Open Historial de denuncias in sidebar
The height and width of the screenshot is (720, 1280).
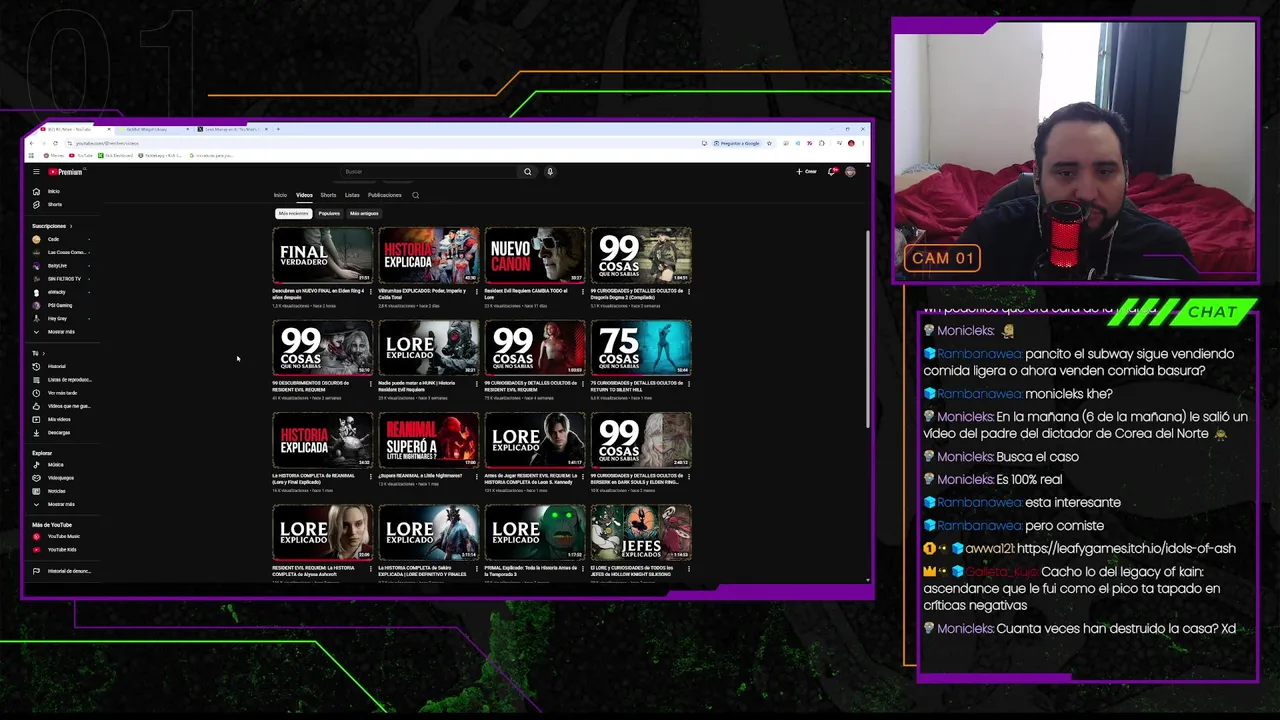(x=62, y=571)
